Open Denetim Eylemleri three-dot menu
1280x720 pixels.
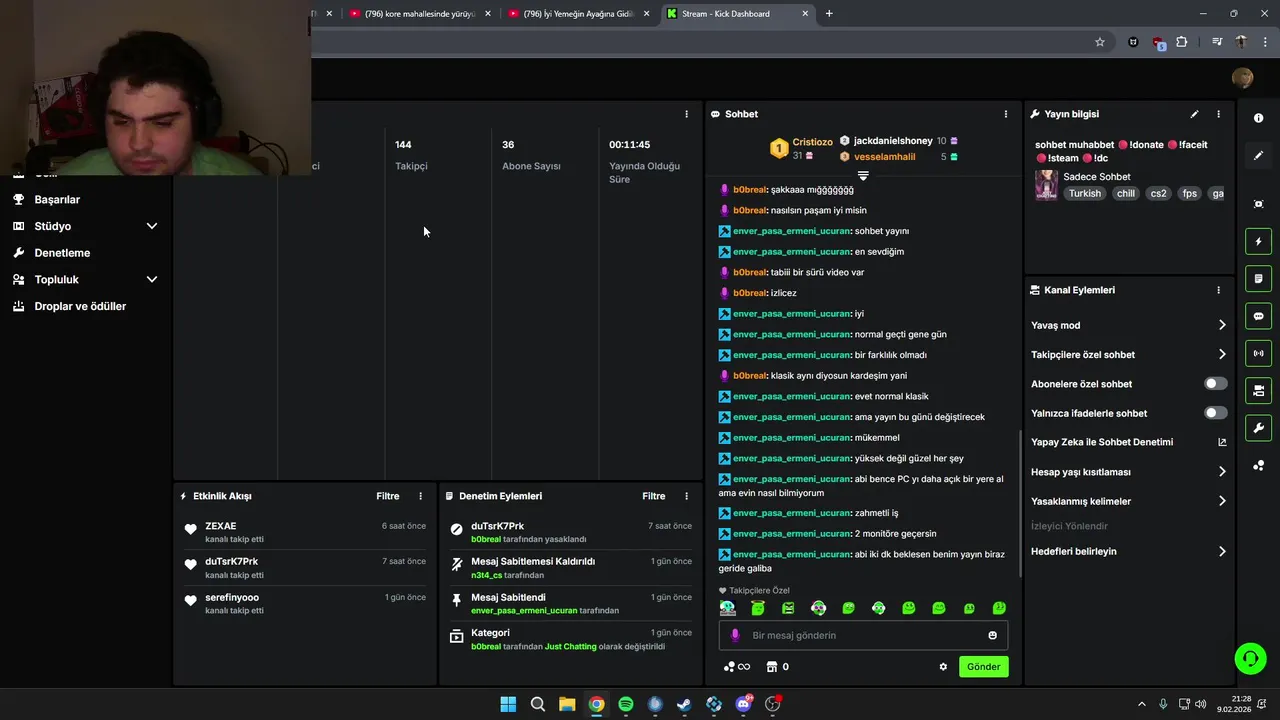pyautogui.click(x=686, y=496)
